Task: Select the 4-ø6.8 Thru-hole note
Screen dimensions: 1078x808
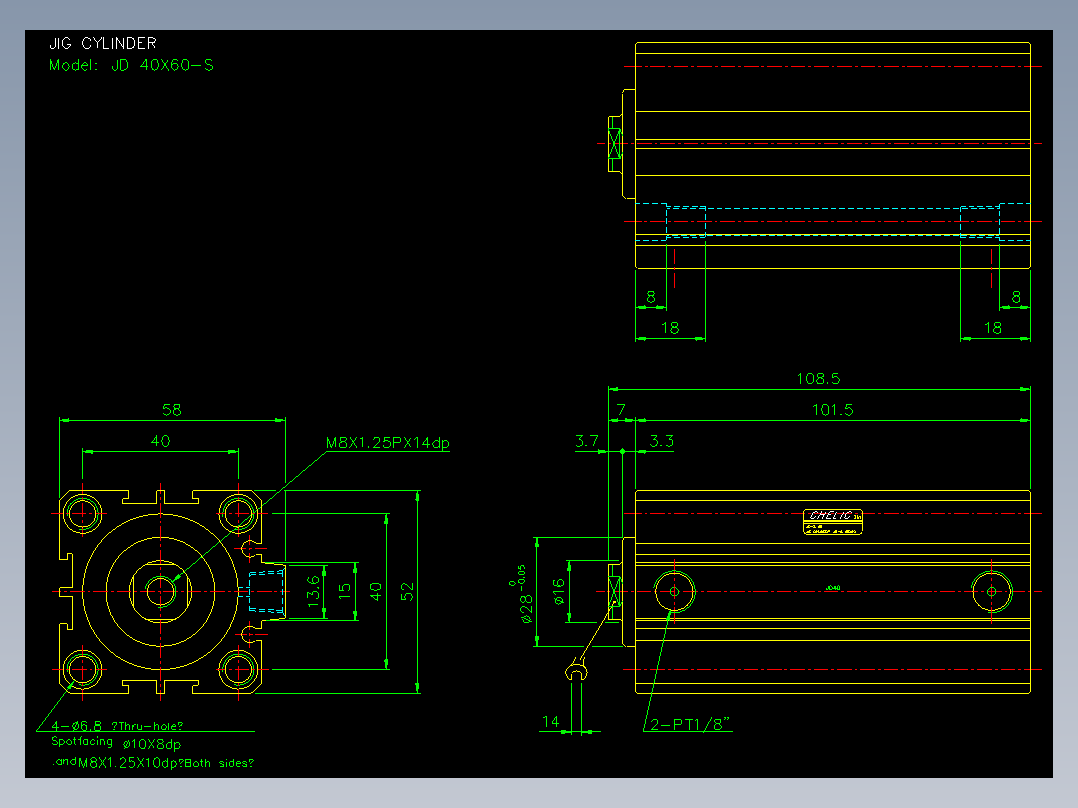Action: click(118, 726)
